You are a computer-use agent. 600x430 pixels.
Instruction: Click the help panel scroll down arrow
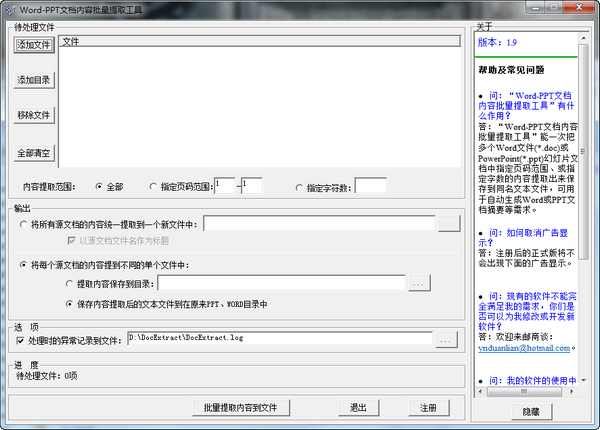[x=584, y=380]
